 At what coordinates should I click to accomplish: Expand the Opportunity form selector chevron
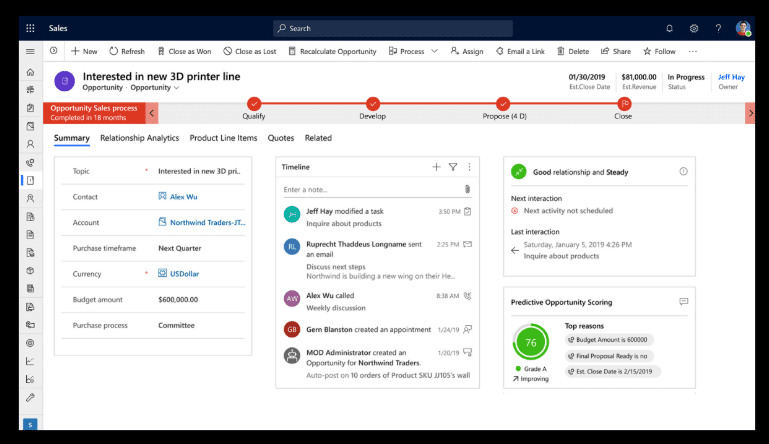[177, 88]
